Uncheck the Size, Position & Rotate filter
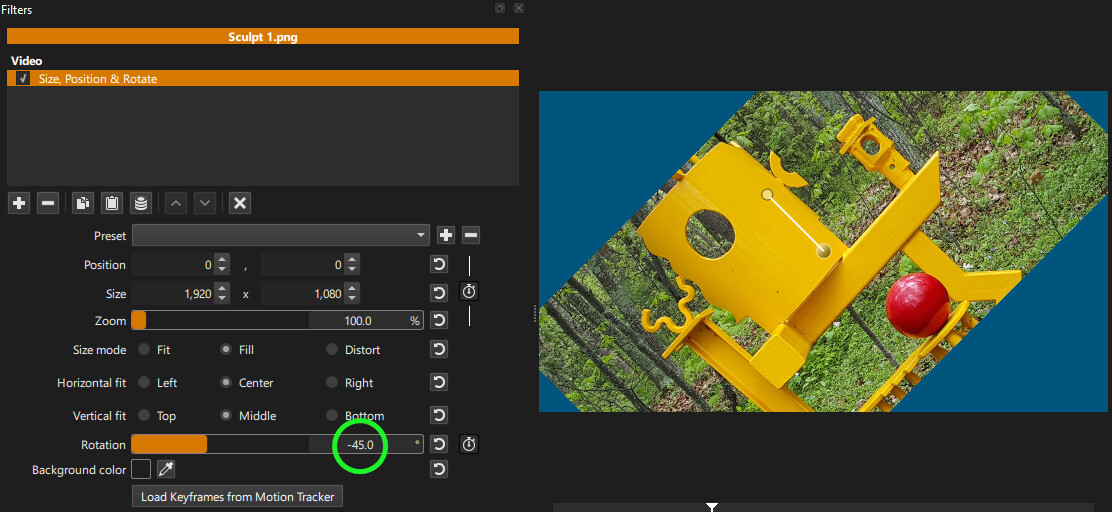1112x512 pixels. coord(23,79)
